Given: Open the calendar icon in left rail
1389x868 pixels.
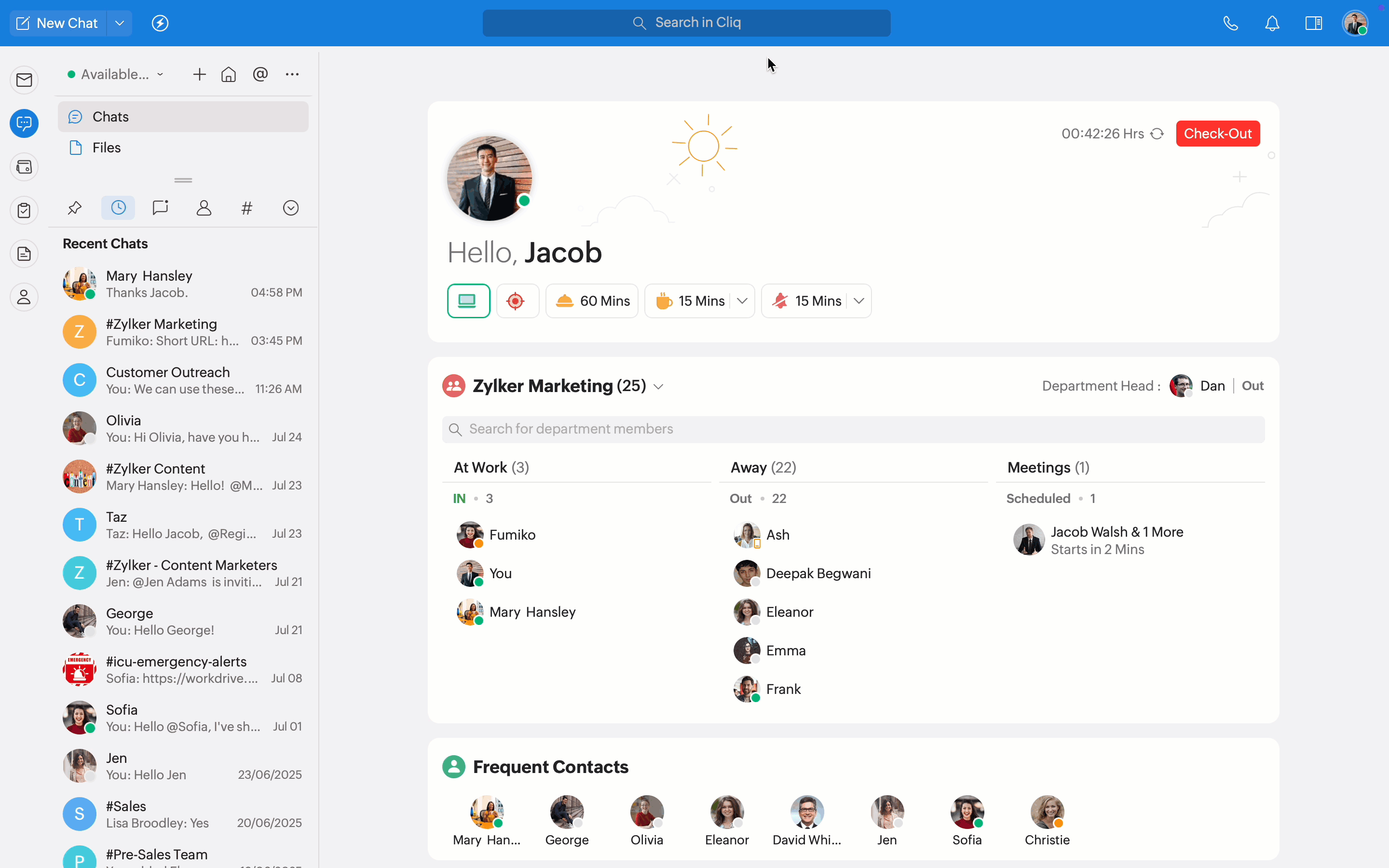Looking at the screenshot, I should click(24, 167).
